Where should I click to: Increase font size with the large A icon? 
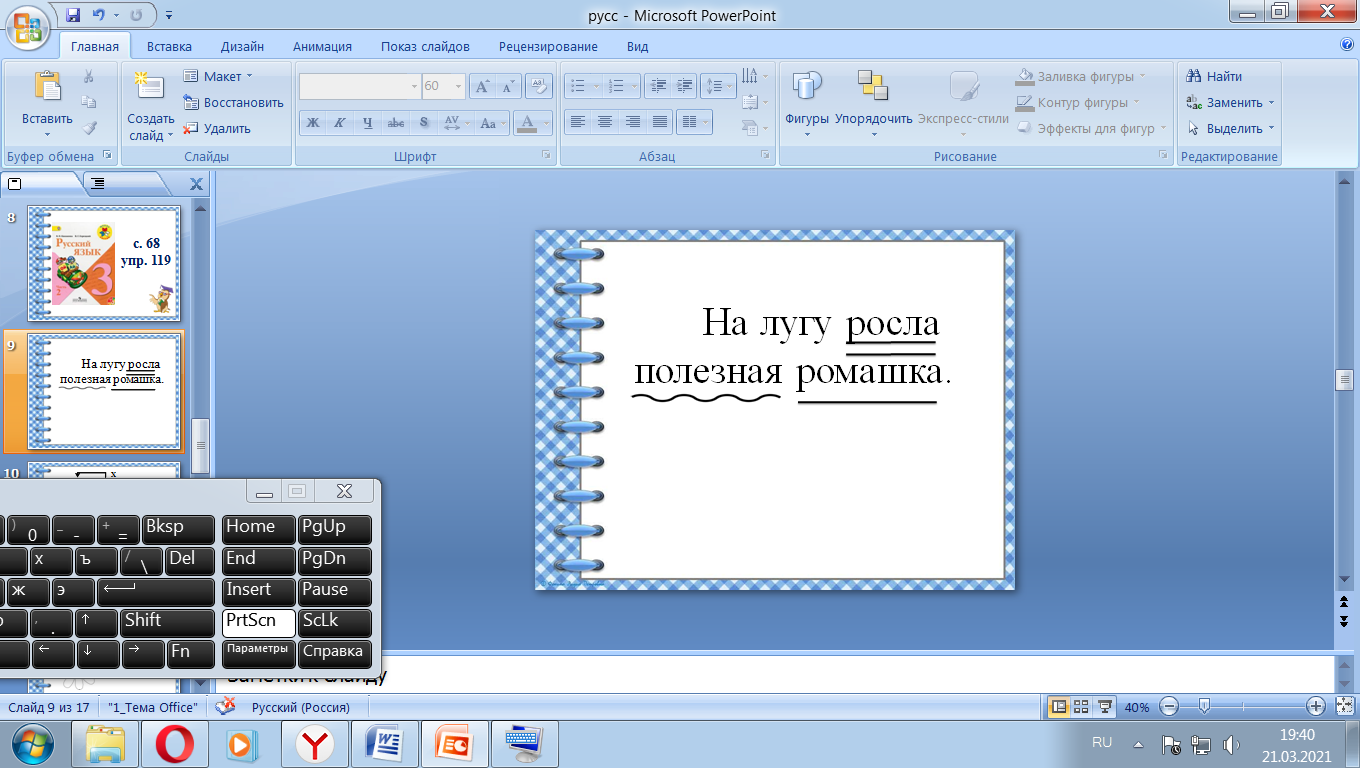[x=483, y=87]
